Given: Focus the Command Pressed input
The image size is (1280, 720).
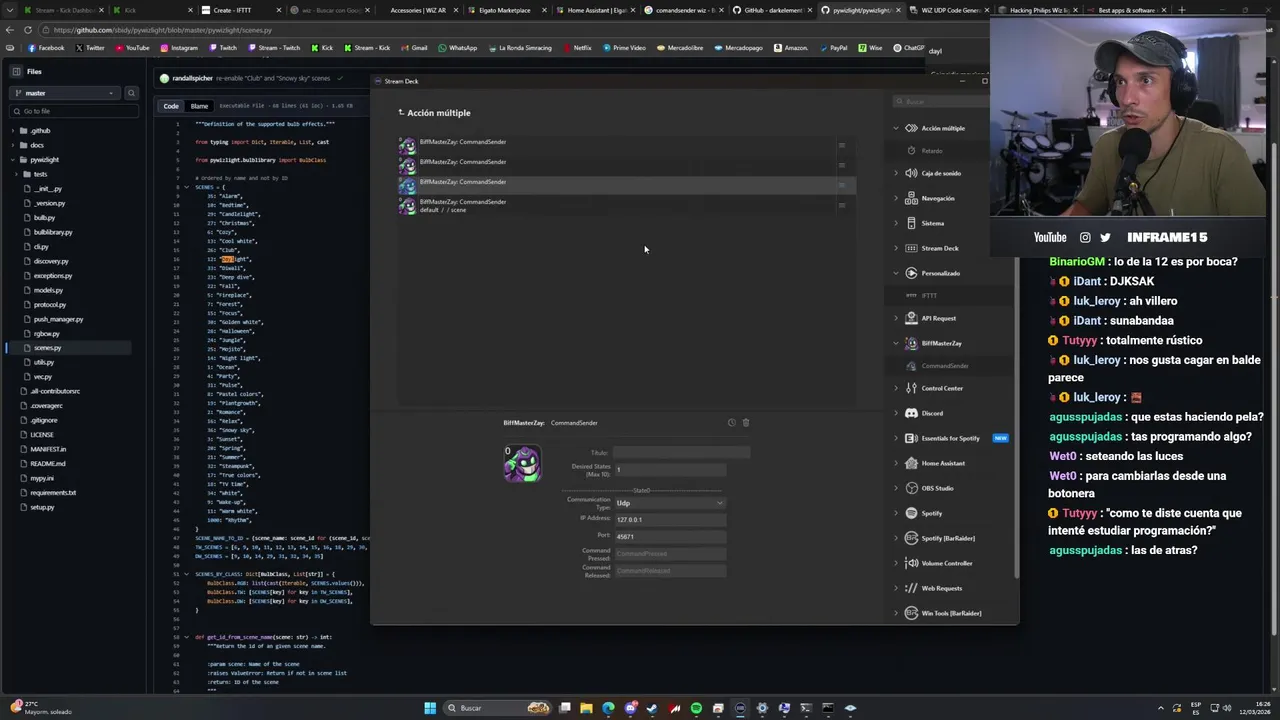Looking at the screenshot, I should 670,554.
